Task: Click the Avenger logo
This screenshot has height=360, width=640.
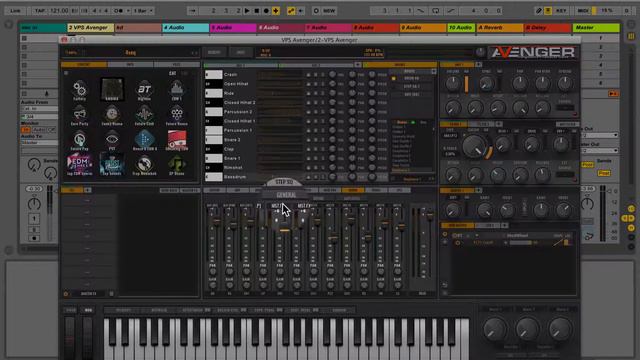Action: [532, 53]
